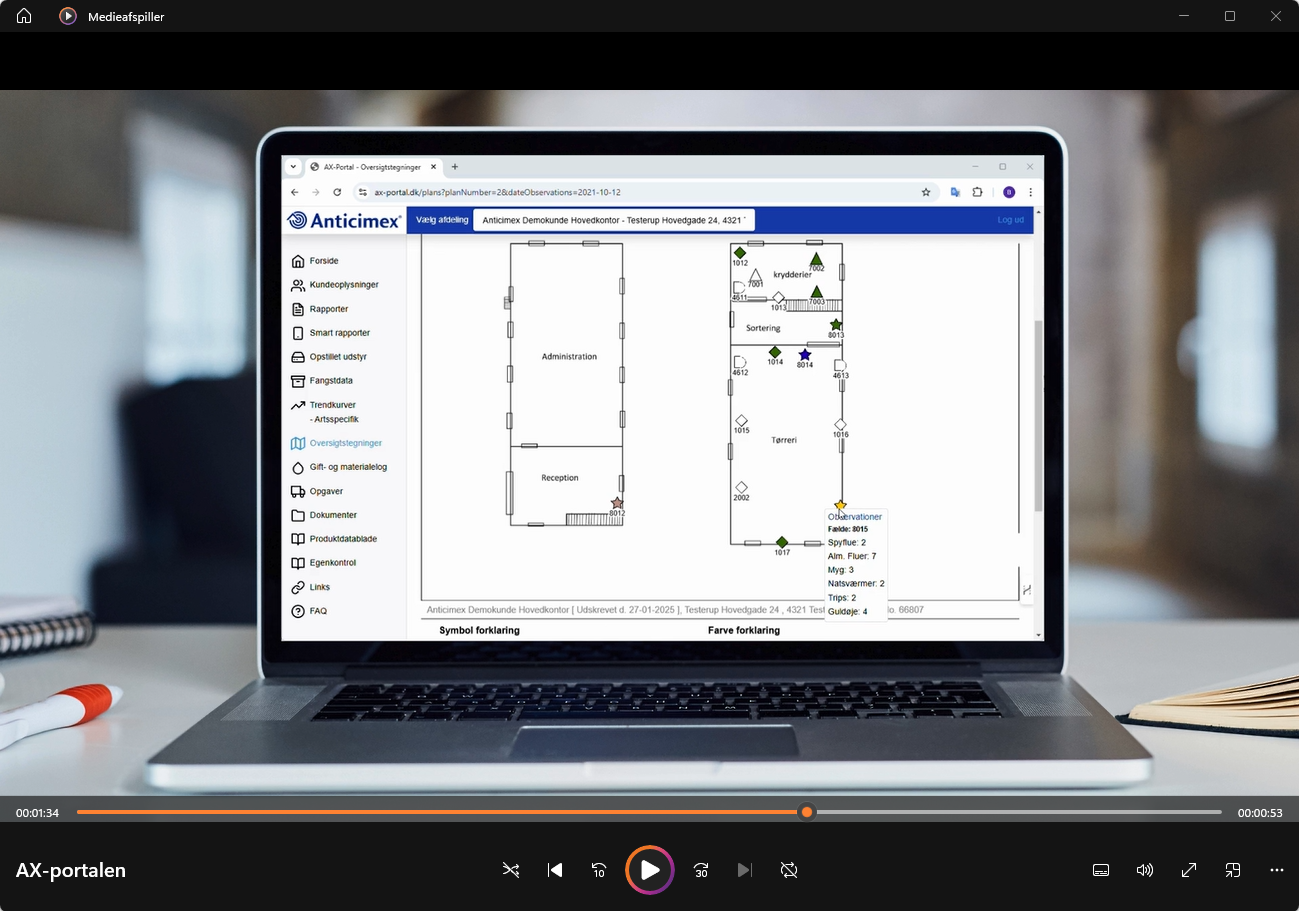Click the browser back arrow
The height and width of the screenshot is (911, 1299).
click(294, 192)
